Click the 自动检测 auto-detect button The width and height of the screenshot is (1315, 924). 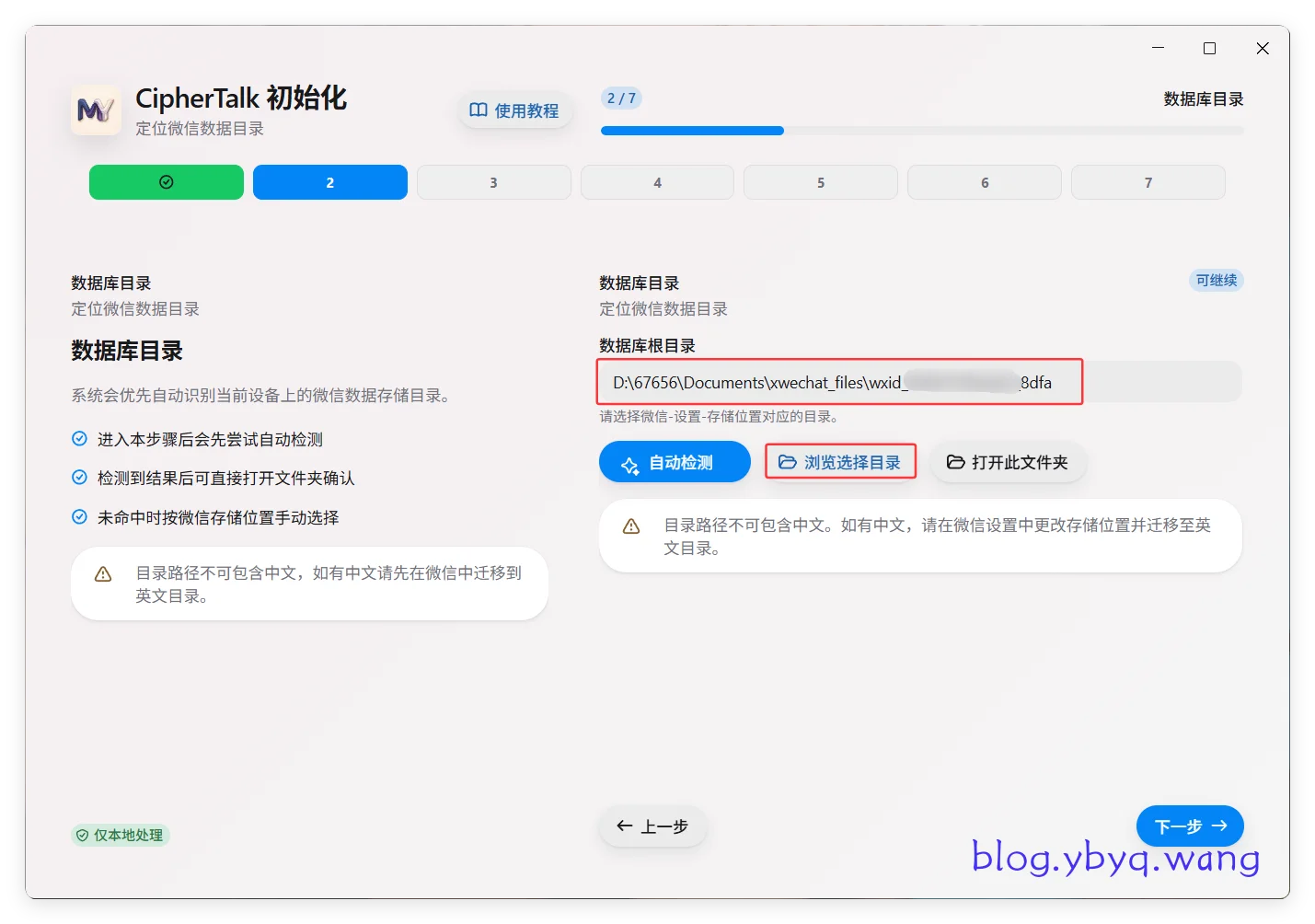(675, 462)
